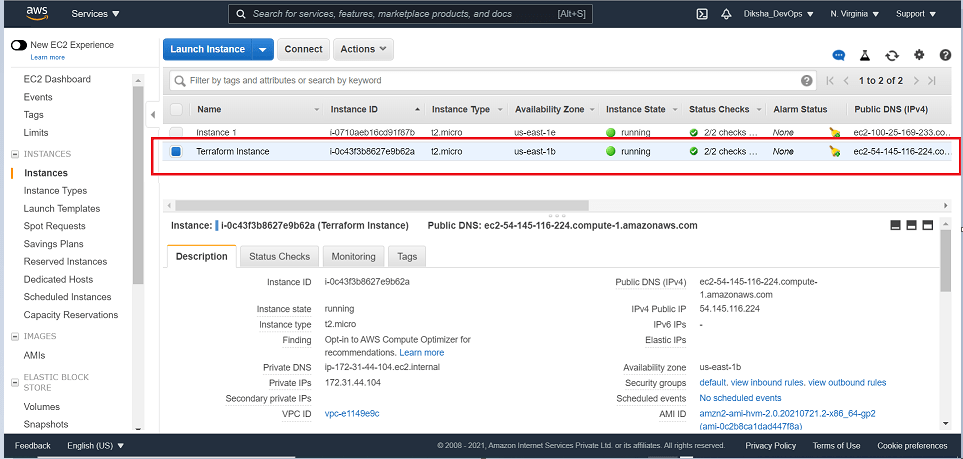Switch to the Description tab

[201, 256]
